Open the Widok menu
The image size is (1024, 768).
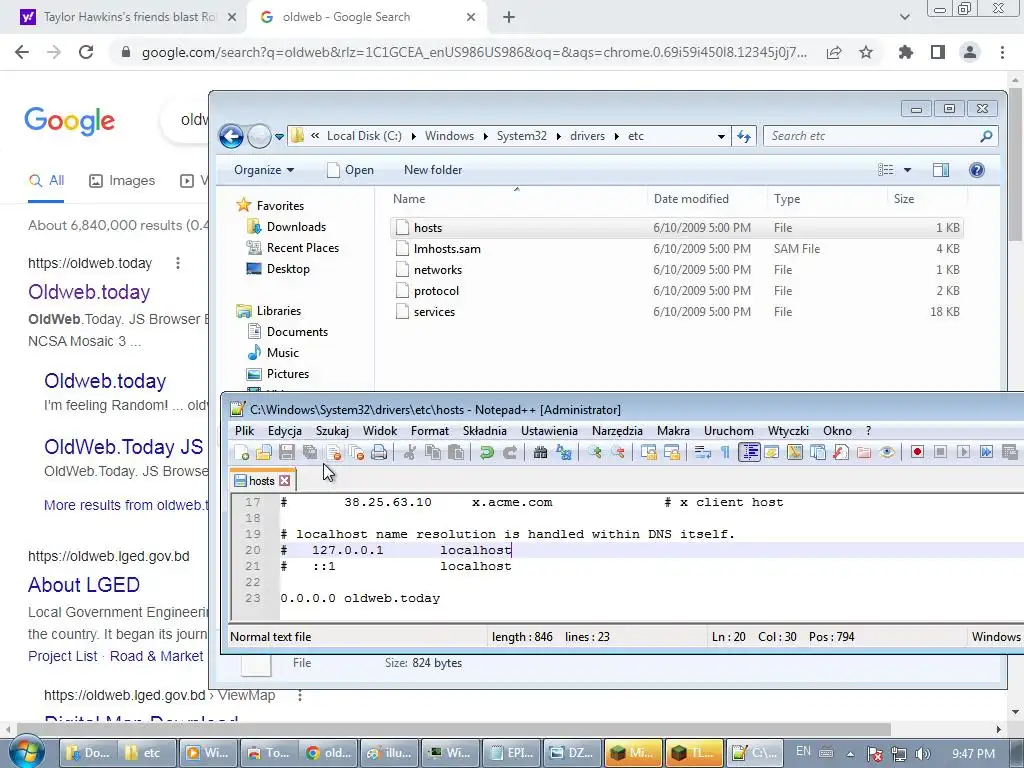point(380,431)
